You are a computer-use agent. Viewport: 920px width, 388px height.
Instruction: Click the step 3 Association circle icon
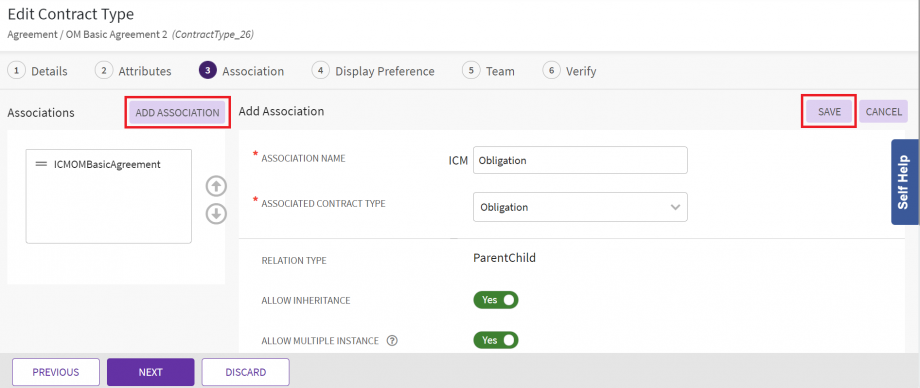[207, 70]
